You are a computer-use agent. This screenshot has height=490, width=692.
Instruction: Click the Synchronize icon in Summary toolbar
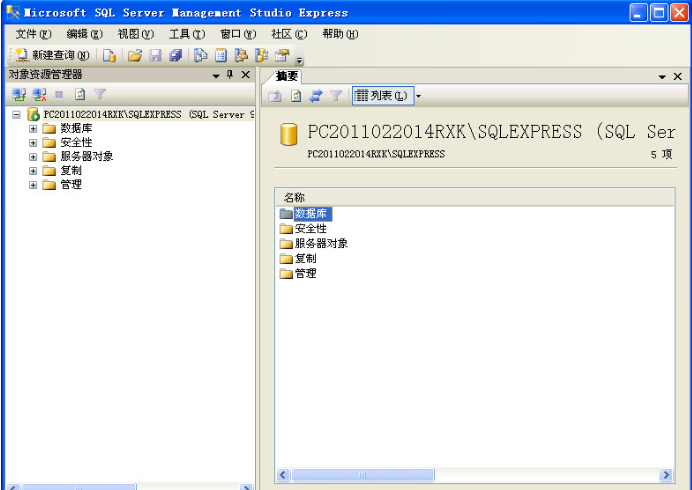click(316, 96)
